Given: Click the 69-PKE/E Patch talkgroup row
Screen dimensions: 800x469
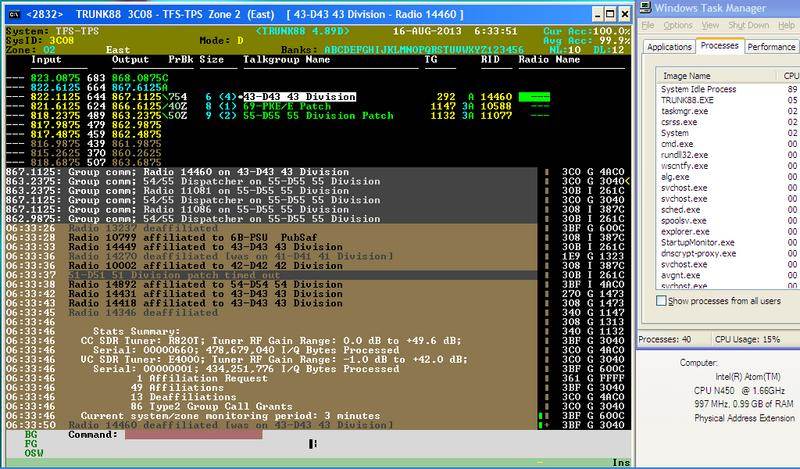Looking at the screenshot, I should (287, 106).
